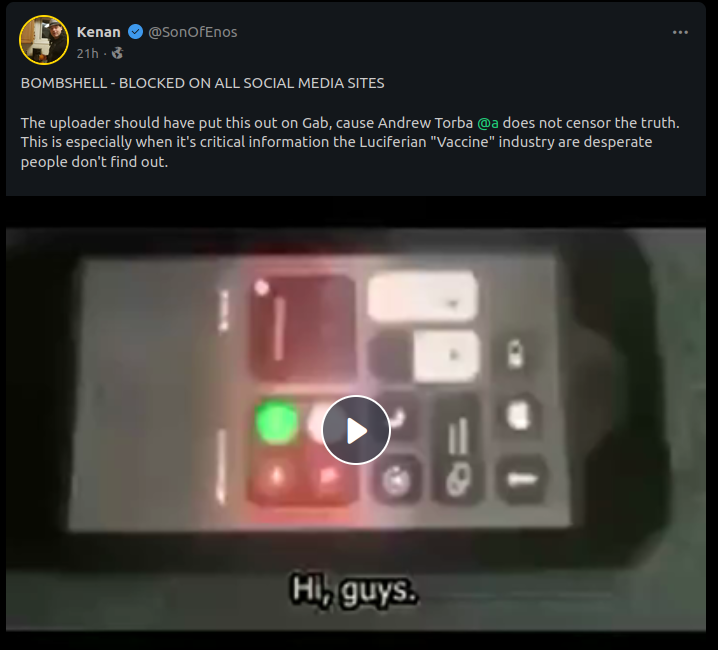This screenshot has height=650, width=718.
Task: Click the green round toggle in video
Action: tap(276, 422)
